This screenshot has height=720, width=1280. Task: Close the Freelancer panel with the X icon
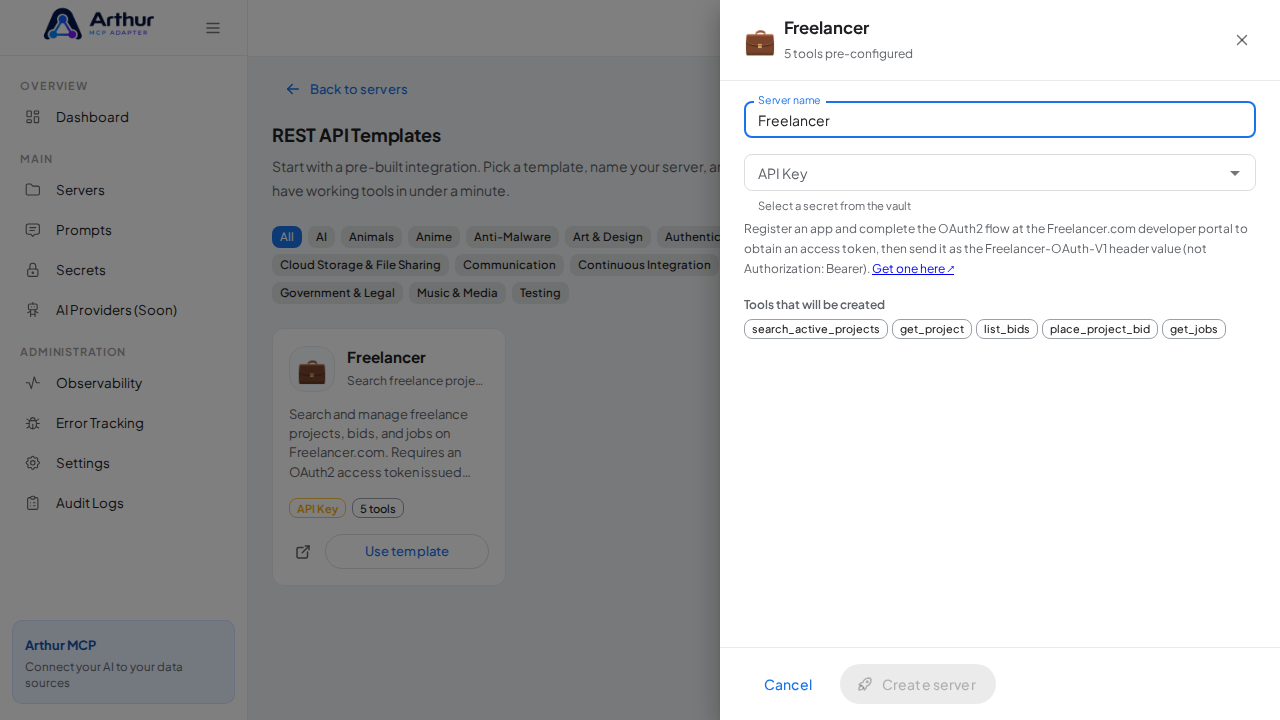pyautogui.click(x=1242, y=40)
